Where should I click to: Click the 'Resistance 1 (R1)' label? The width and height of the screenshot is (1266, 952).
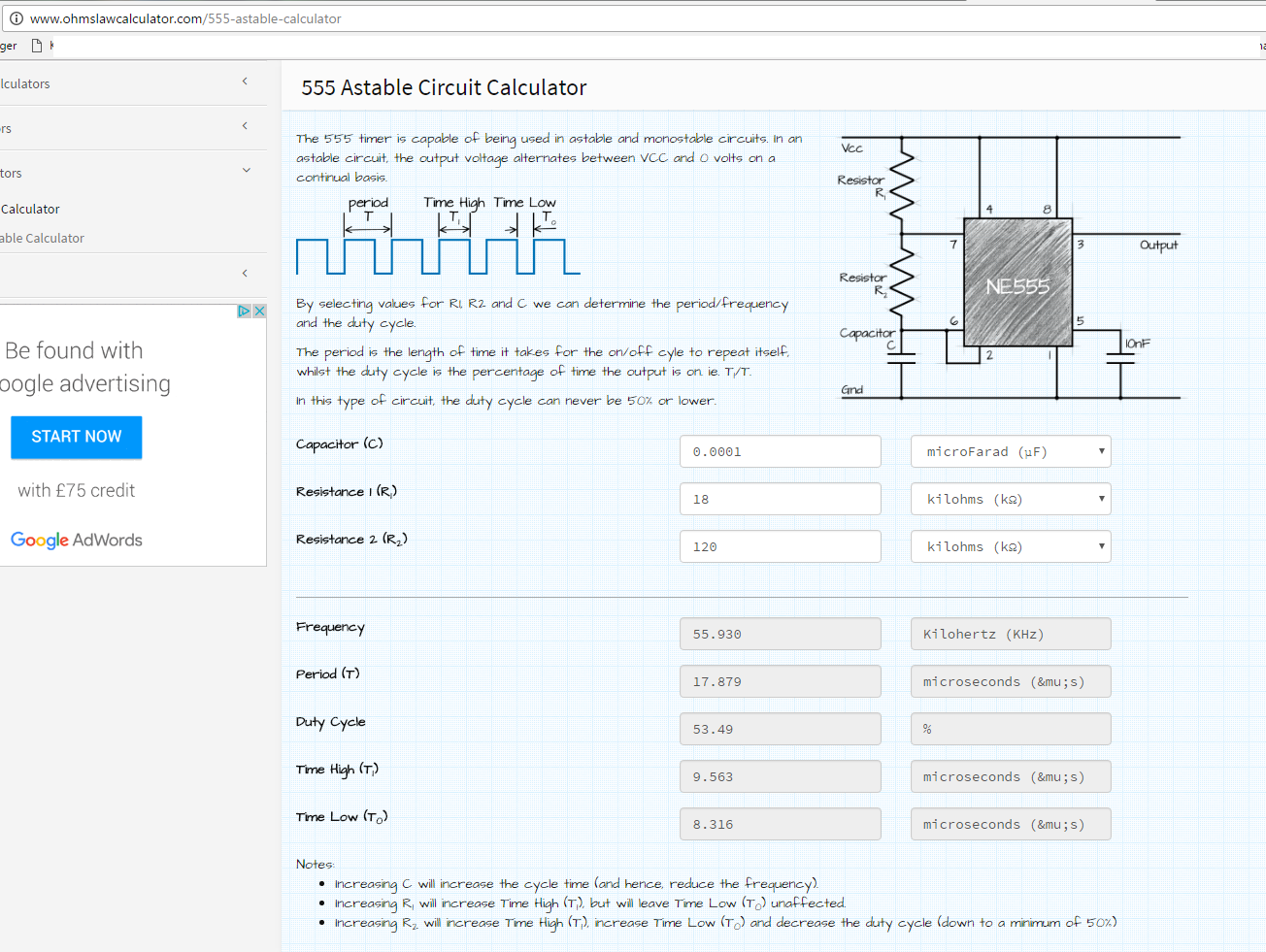tap(347, 492)
